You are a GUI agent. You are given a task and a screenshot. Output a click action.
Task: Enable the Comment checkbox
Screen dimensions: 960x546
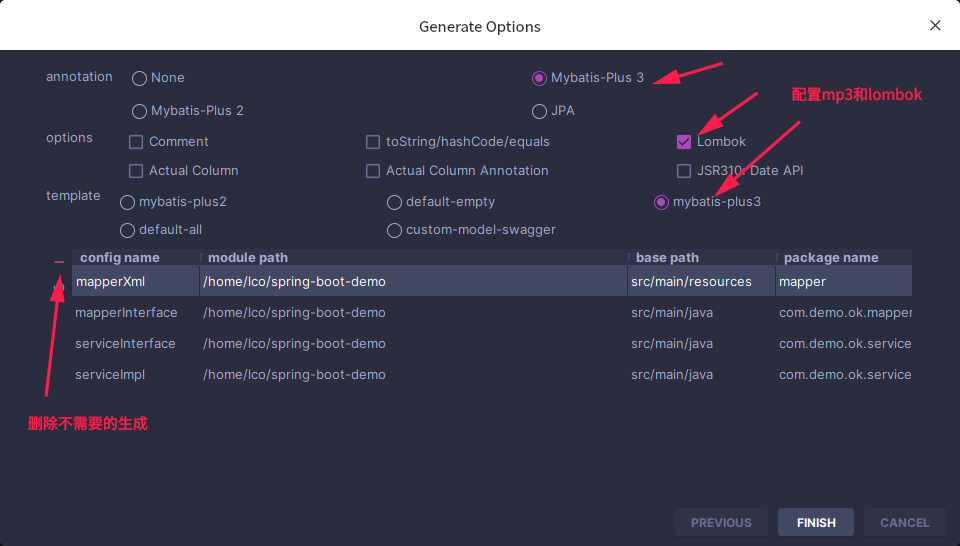[x=137, y=142]
